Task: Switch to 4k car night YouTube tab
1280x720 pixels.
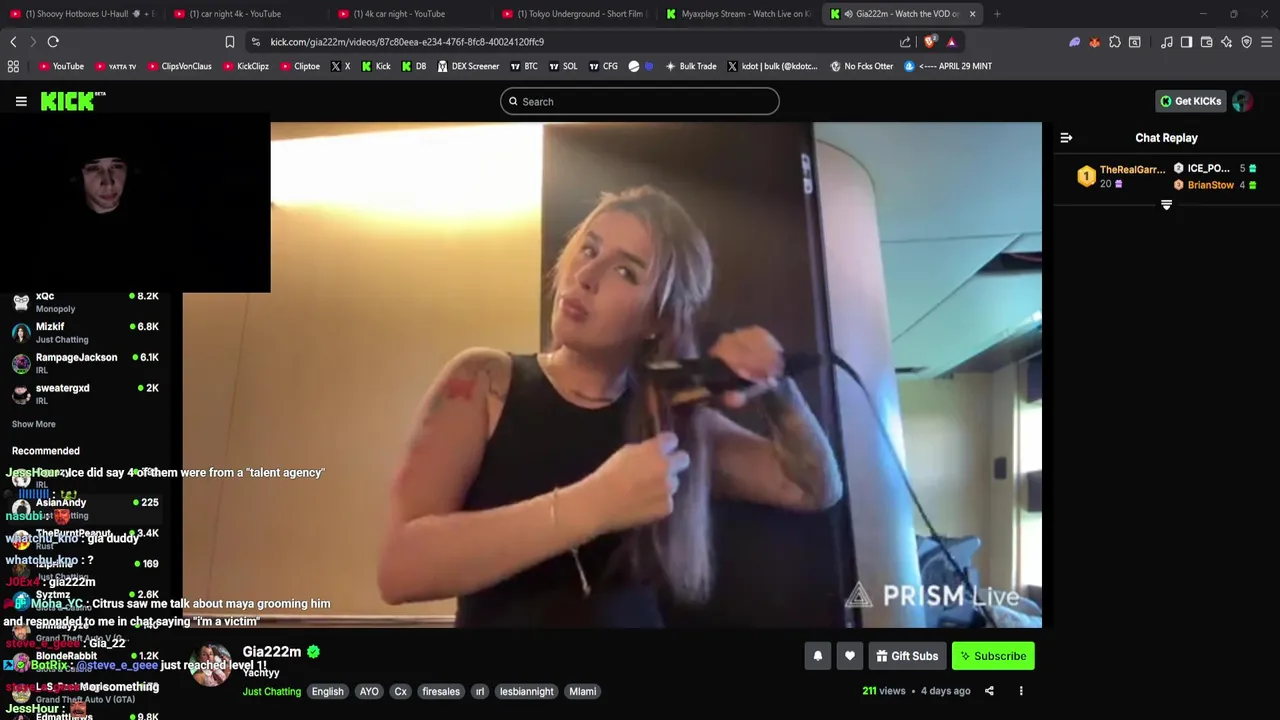Action: pos(410,14)
